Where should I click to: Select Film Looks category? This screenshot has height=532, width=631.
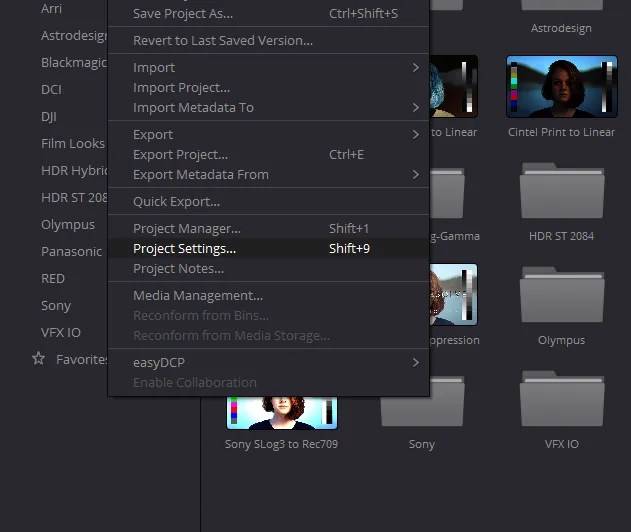click(x=73, y=143)
